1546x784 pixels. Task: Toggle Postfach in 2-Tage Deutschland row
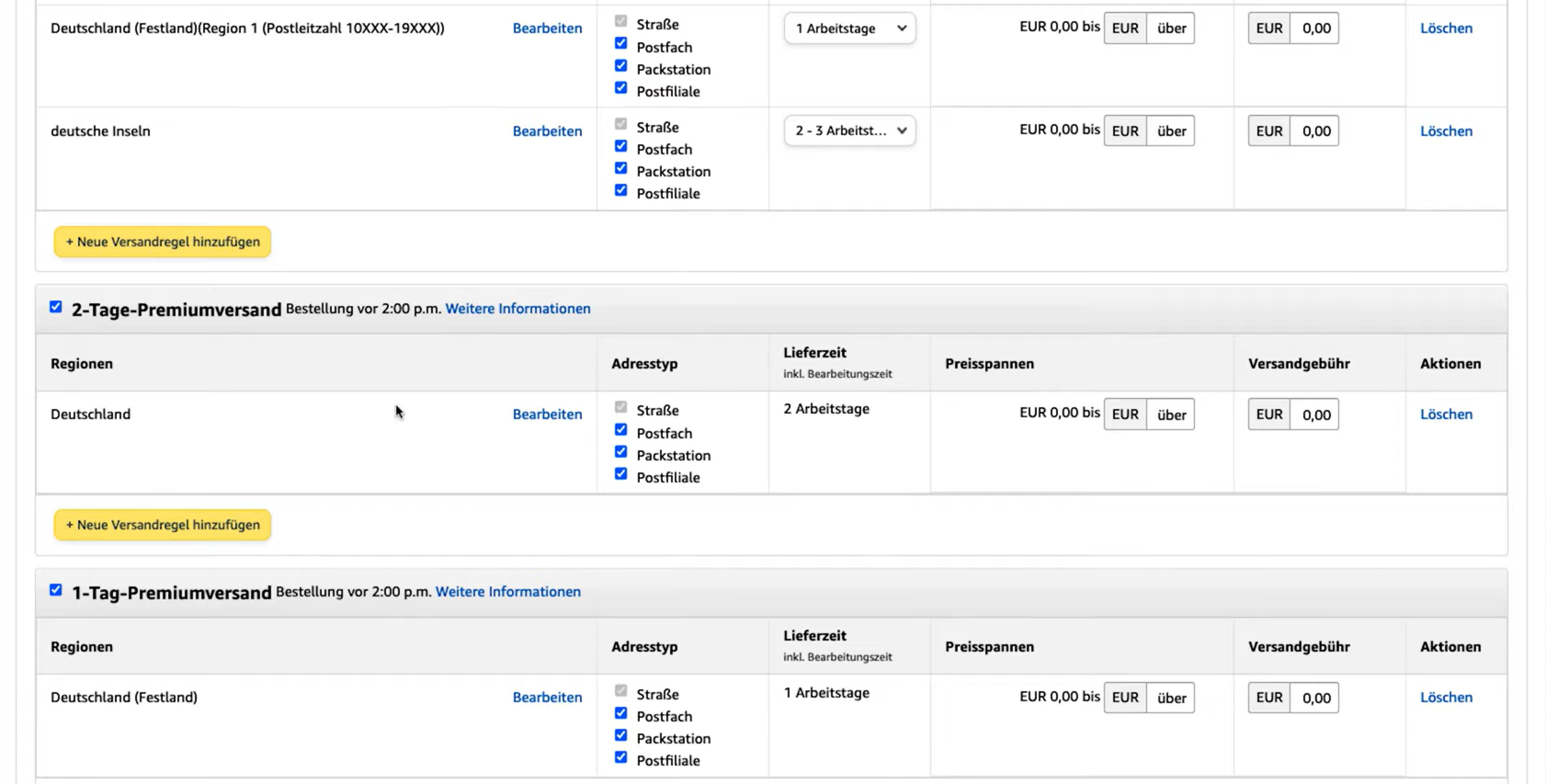621,430
